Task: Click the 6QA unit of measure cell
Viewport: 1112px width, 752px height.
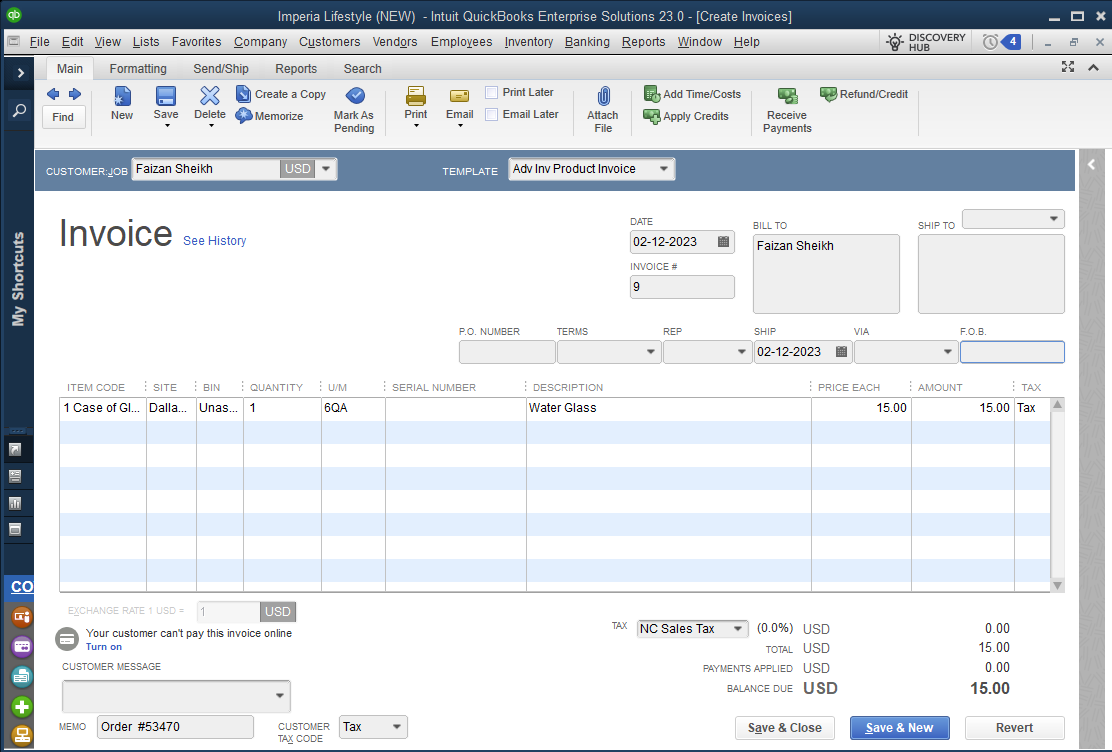Action: [x=353, y=408]
